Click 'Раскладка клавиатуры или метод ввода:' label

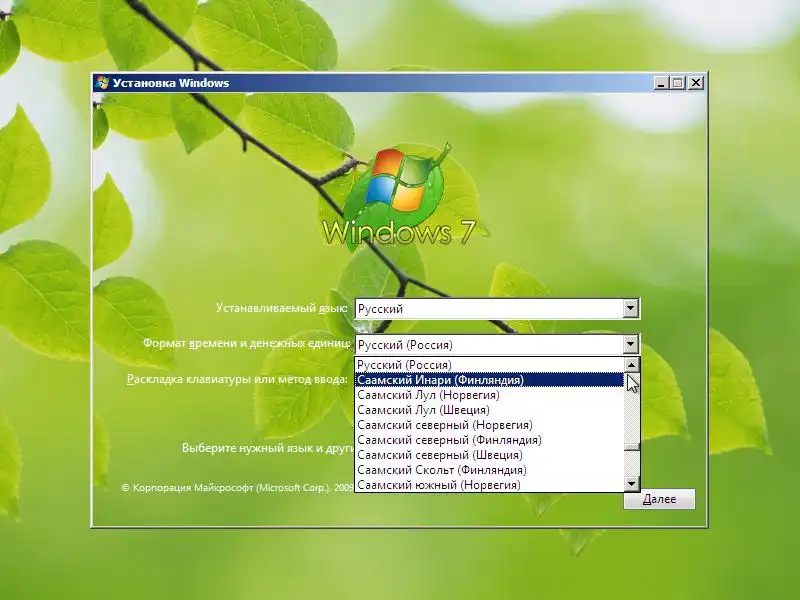coord(237,380)
